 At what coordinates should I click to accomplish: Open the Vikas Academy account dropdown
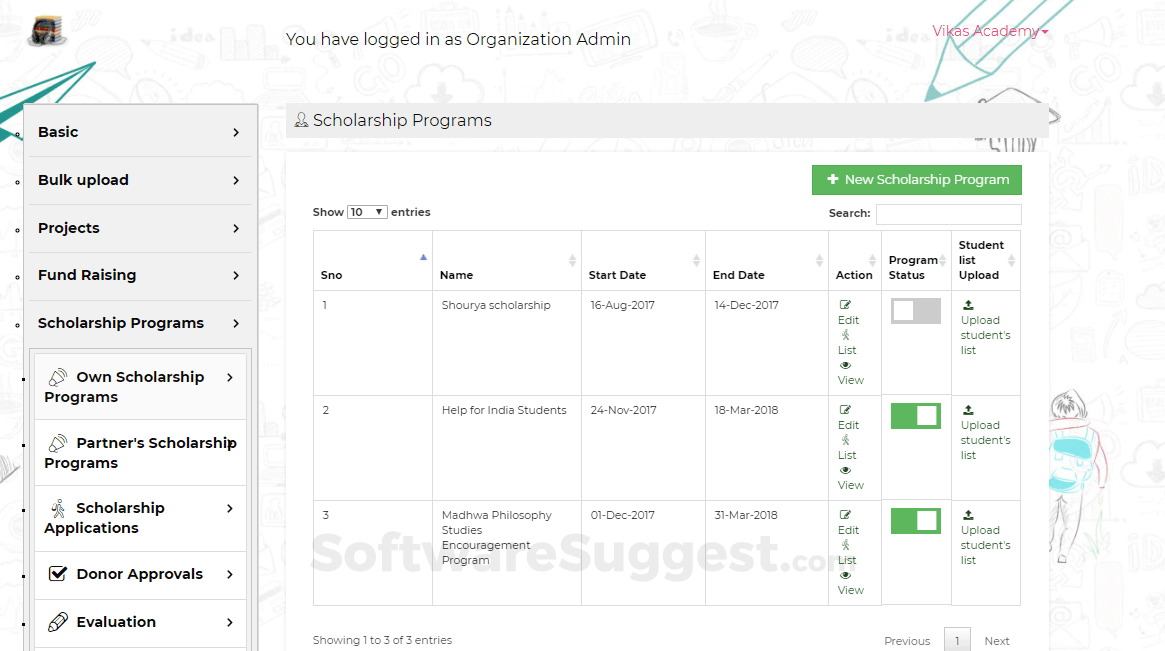click(x=990, y=31)
